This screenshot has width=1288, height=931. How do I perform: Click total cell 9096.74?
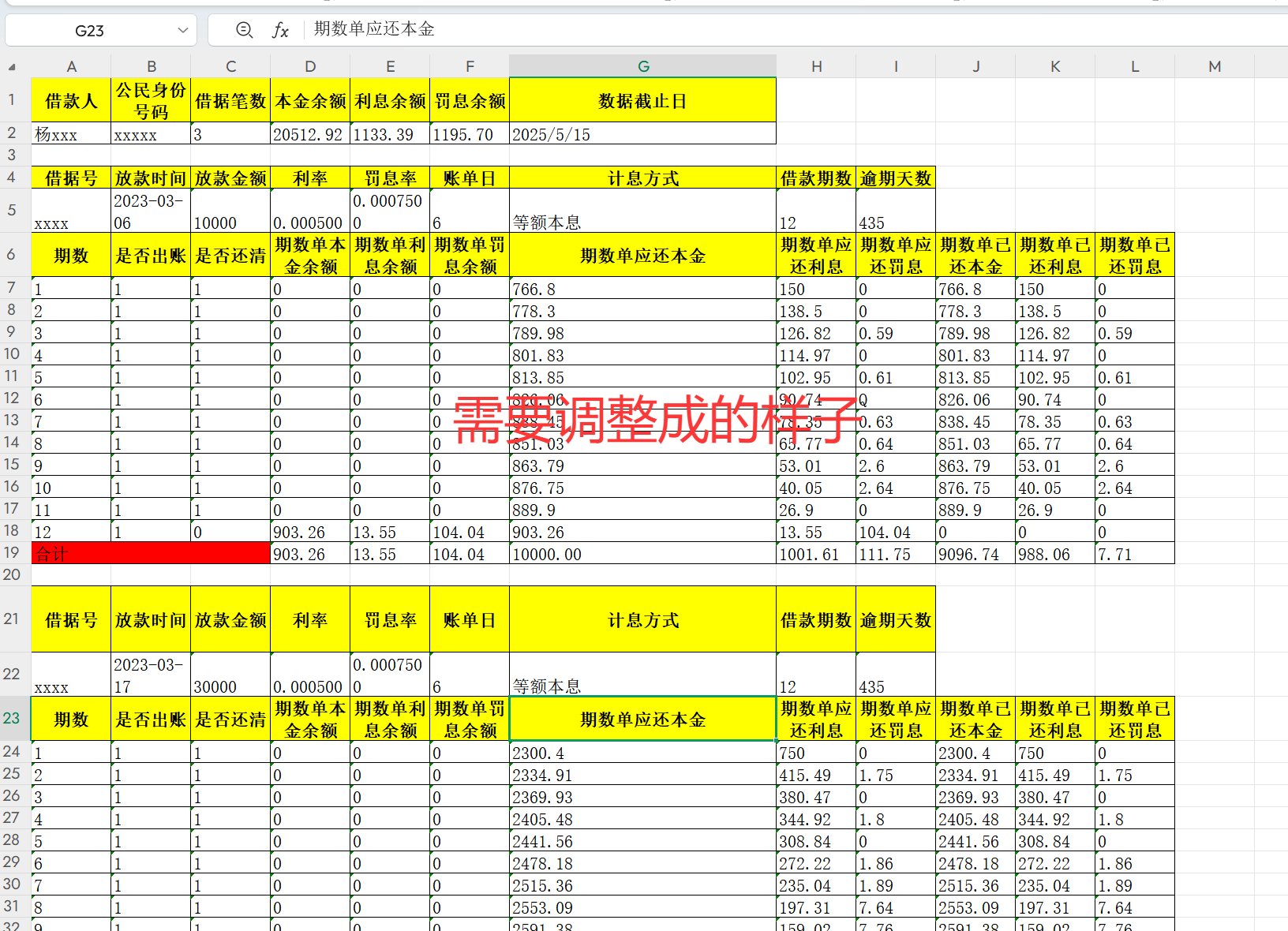point(975,553)
